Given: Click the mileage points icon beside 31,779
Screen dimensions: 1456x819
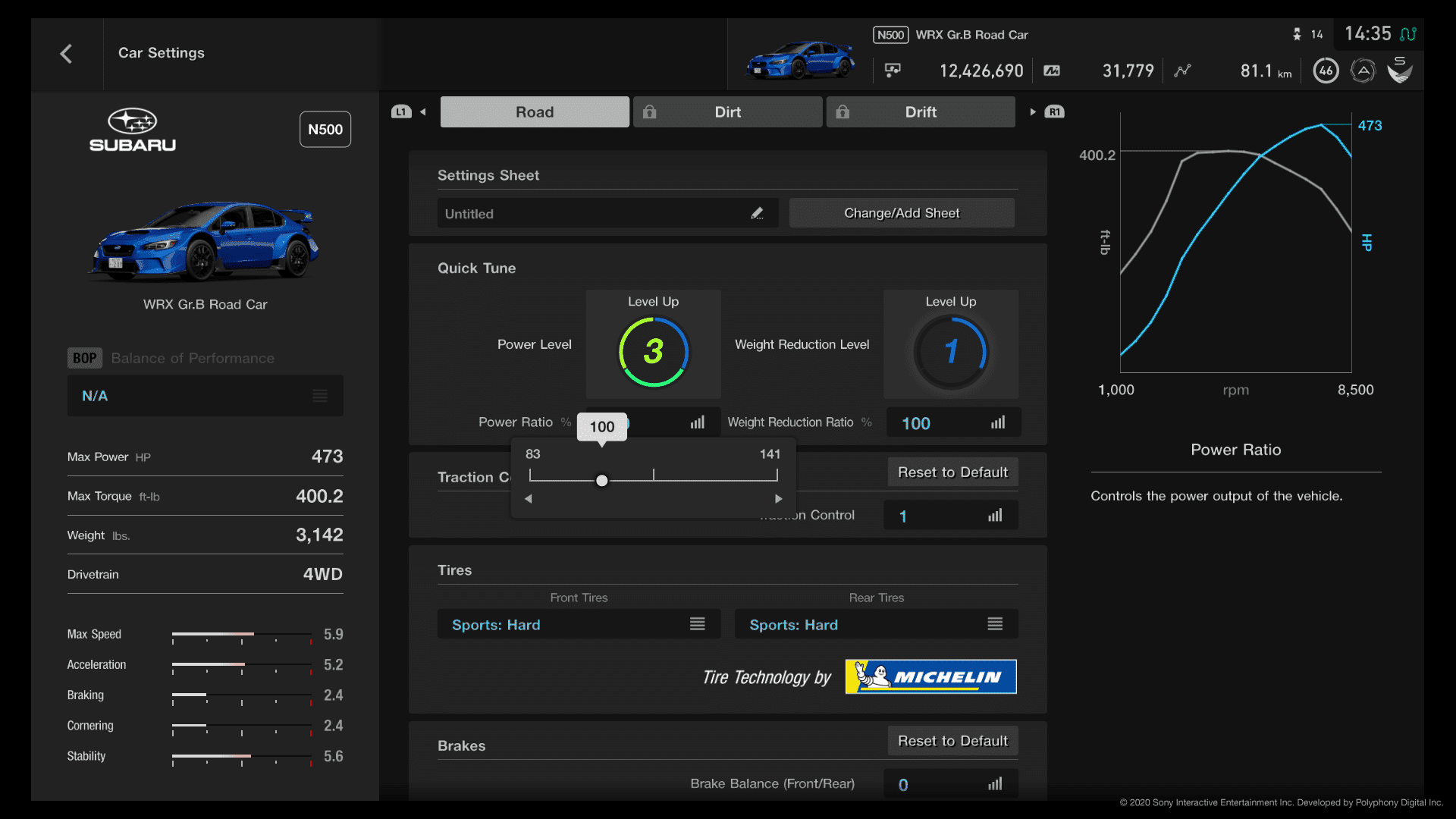Looking at the screenshot, I should [x=1052, y=71].
